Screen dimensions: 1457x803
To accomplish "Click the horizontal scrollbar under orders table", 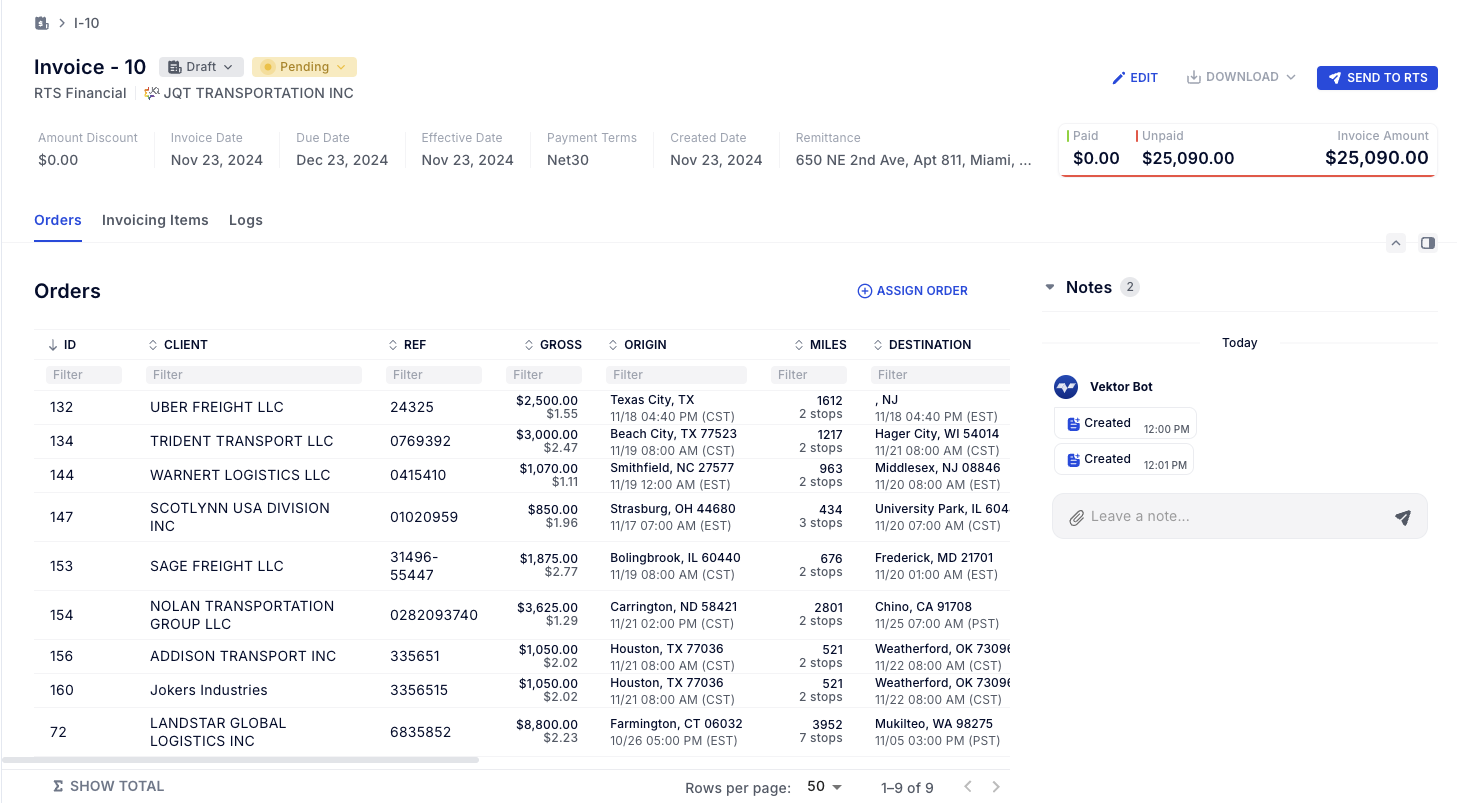I will tap(240, 760).
